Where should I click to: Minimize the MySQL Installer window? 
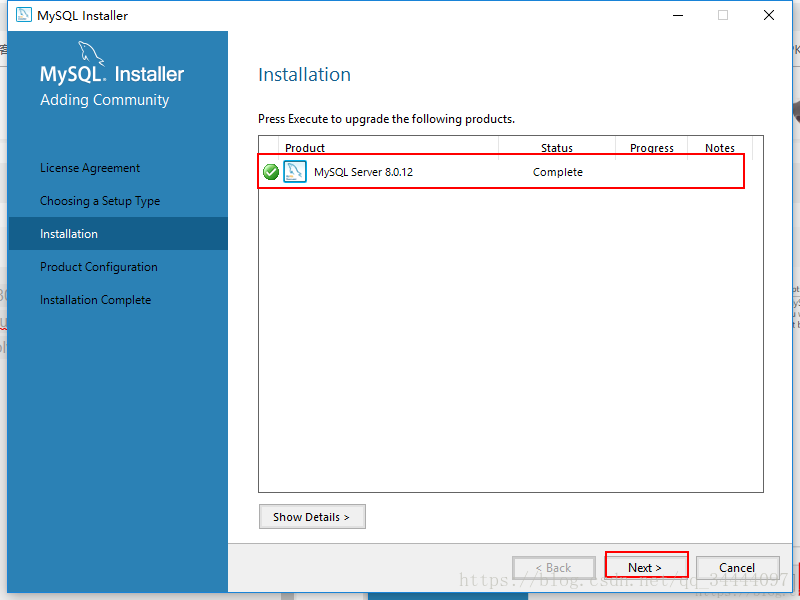pyautogui.click(x=678, y=15)
